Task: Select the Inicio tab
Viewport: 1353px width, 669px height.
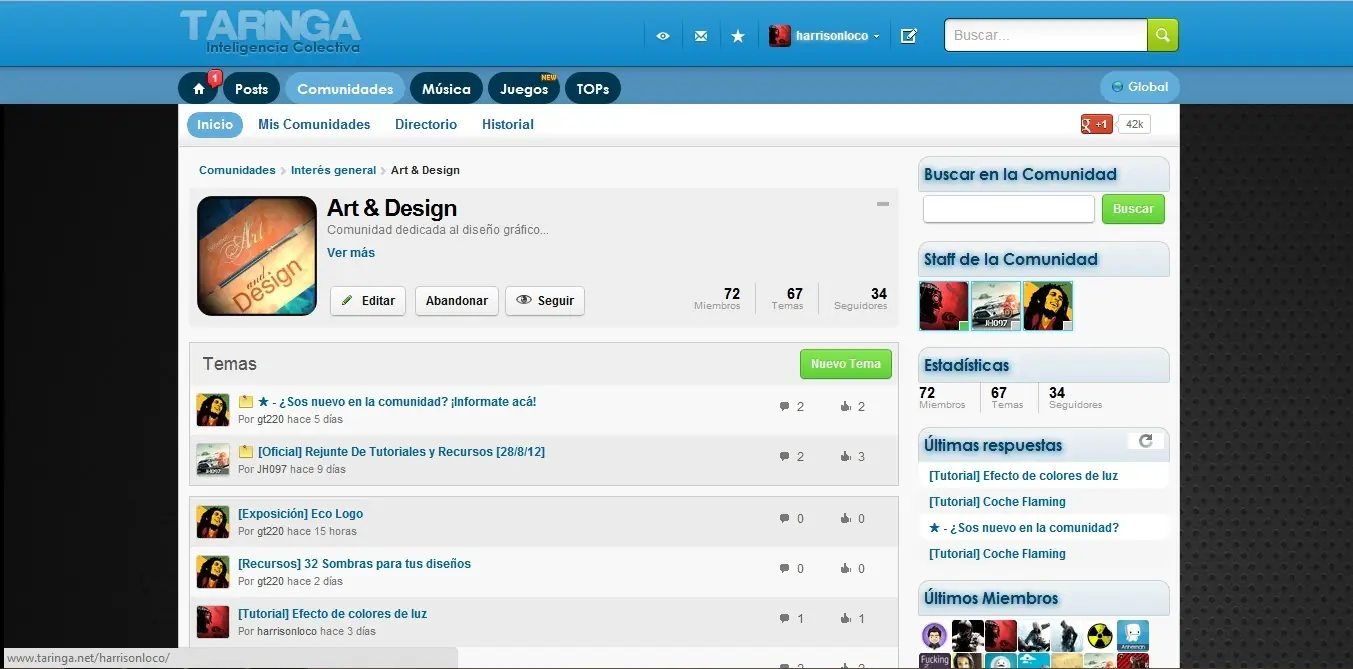Action: pyautogui.click(x=215, y=125)
